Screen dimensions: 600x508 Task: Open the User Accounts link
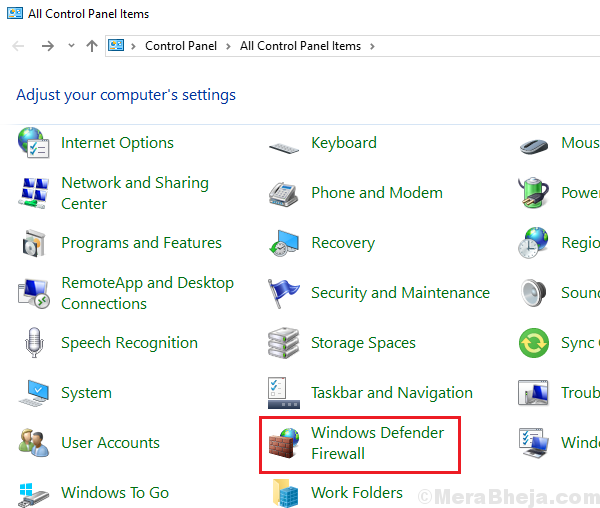click(111, 443)
